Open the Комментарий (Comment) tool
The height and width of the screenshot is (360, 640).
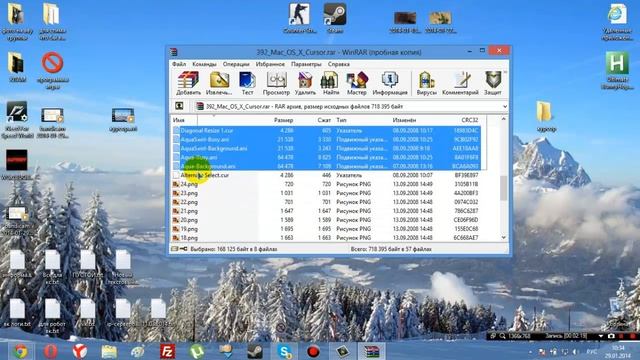pyautogui.click(x=460, y=83)
